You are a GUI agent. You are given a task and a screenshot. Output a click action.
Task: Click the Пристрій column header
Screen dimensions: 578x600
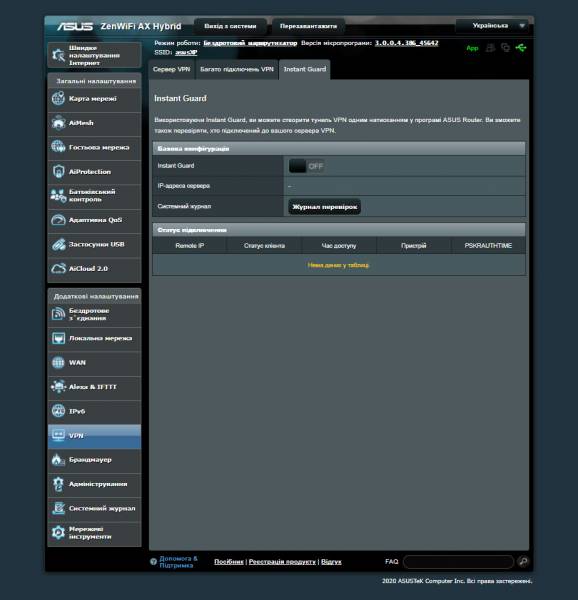(x=414, y=246)
